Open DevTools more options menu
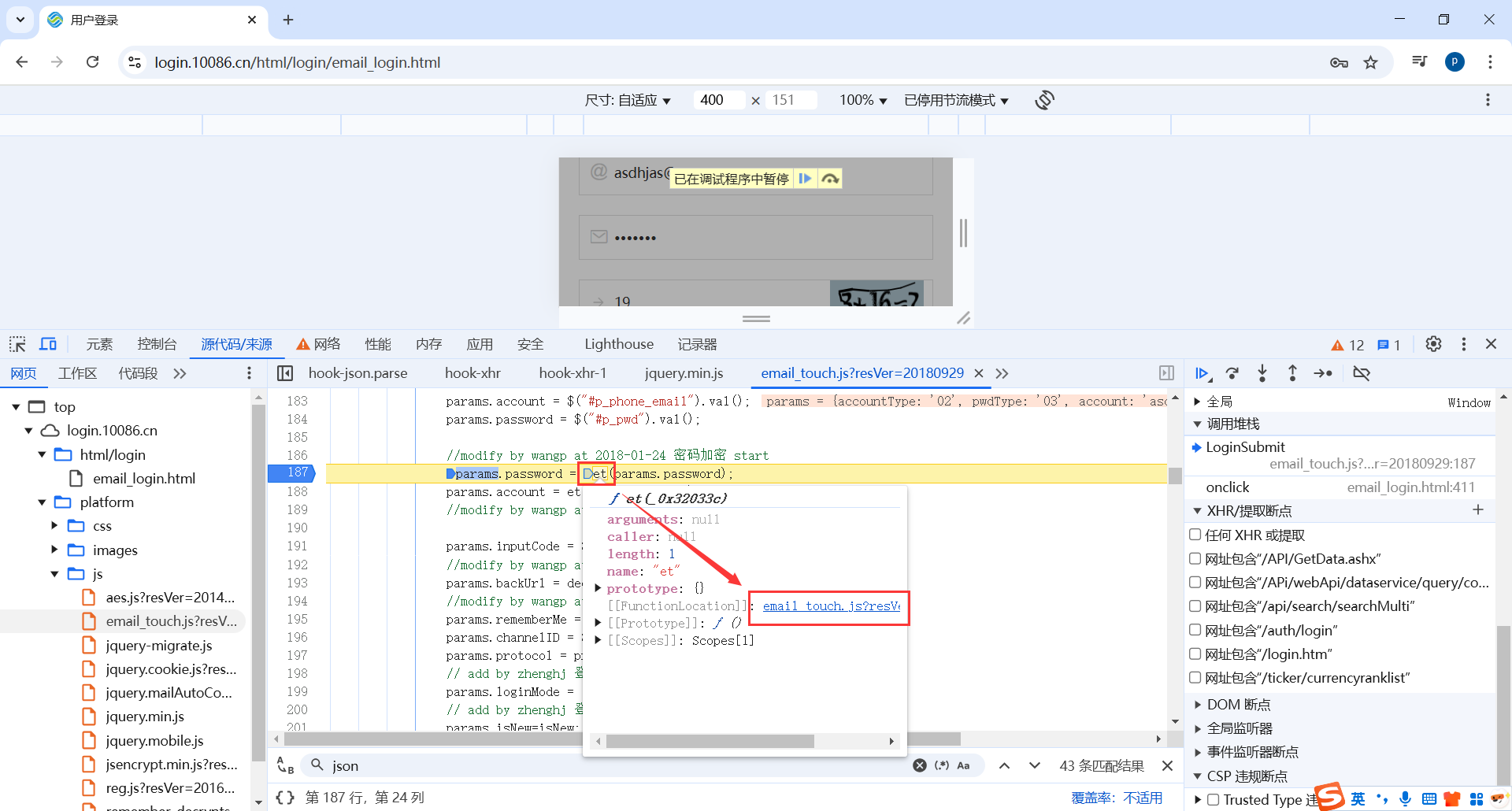Image resolution: width=1512 pixels, height=811 pixels. [1464, 344]
